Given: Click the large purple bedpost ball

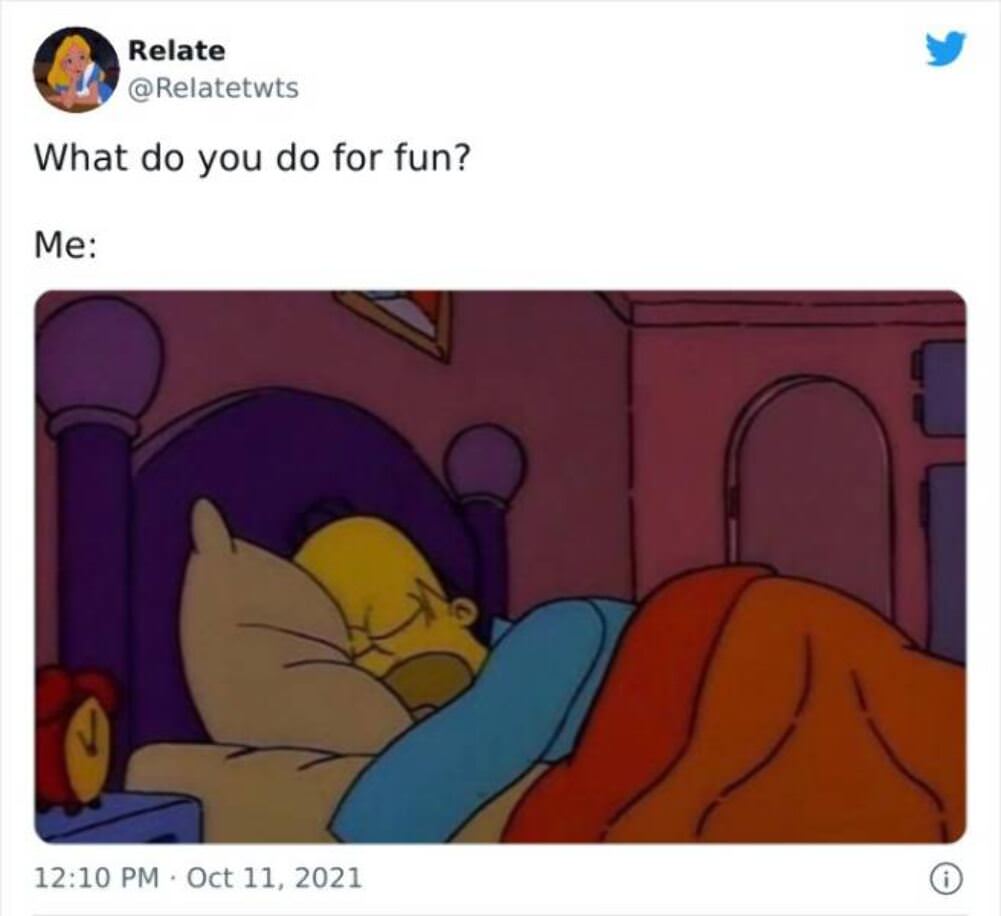Looking at the screenshot, I should pos(99,361).
